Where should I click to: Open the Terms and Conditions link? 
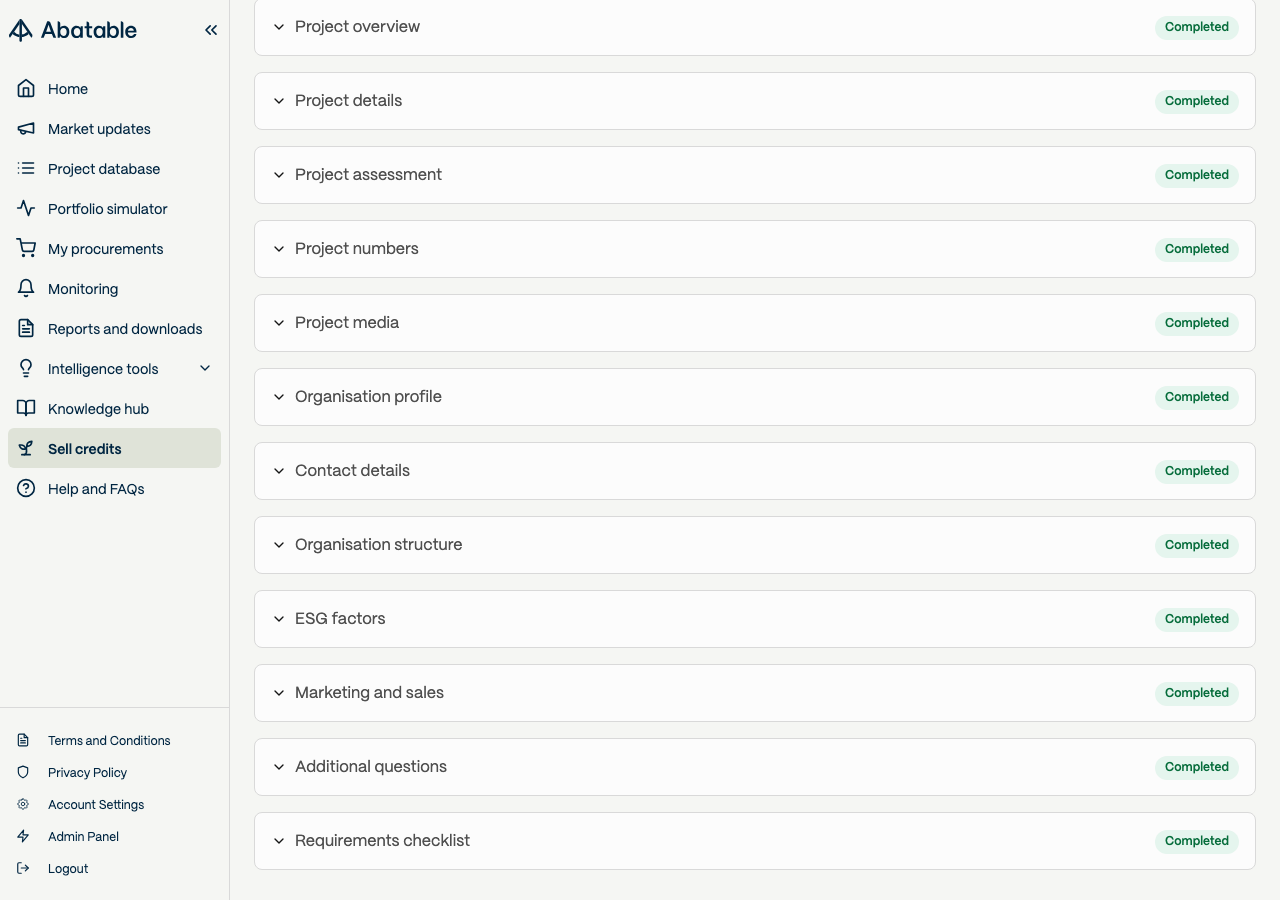(109, 740)
